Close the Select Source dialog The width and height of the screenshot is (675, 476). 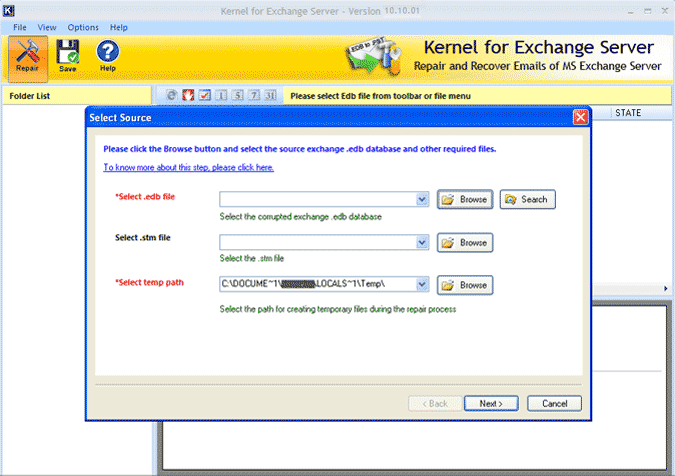[580, 117]
